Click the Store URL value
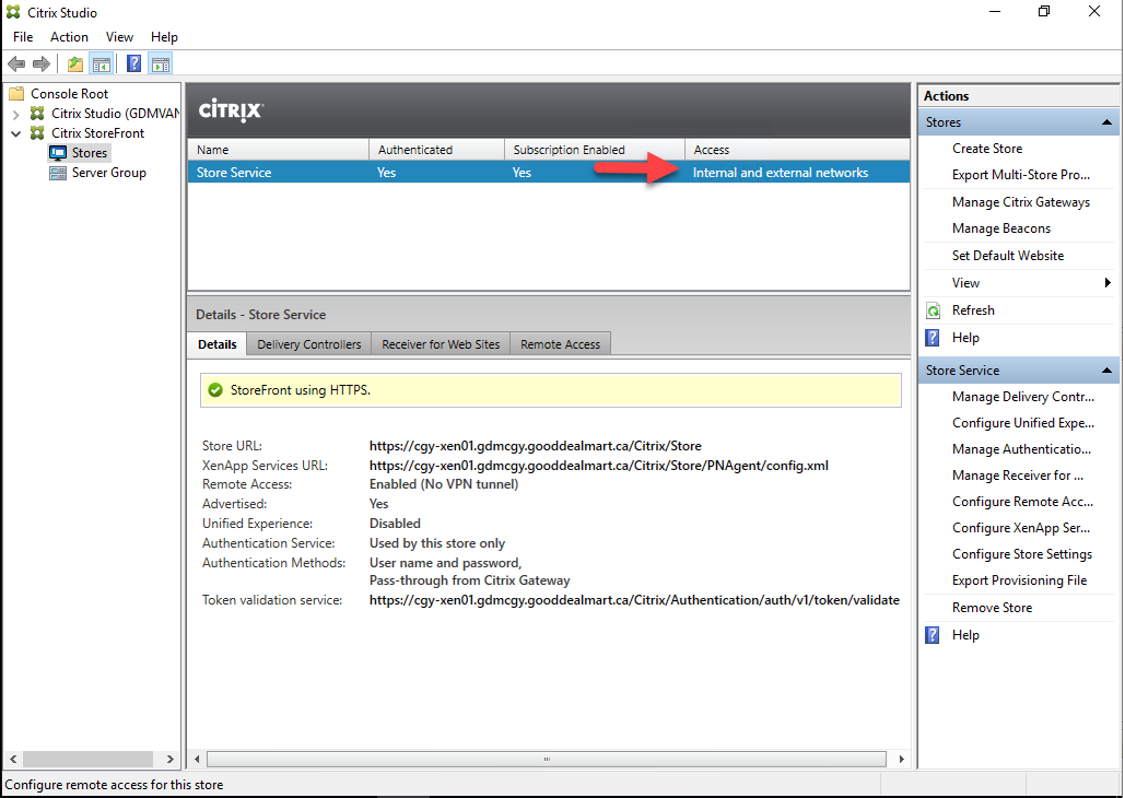Screen dimensions: 1123x798 [x=535, y=446]
